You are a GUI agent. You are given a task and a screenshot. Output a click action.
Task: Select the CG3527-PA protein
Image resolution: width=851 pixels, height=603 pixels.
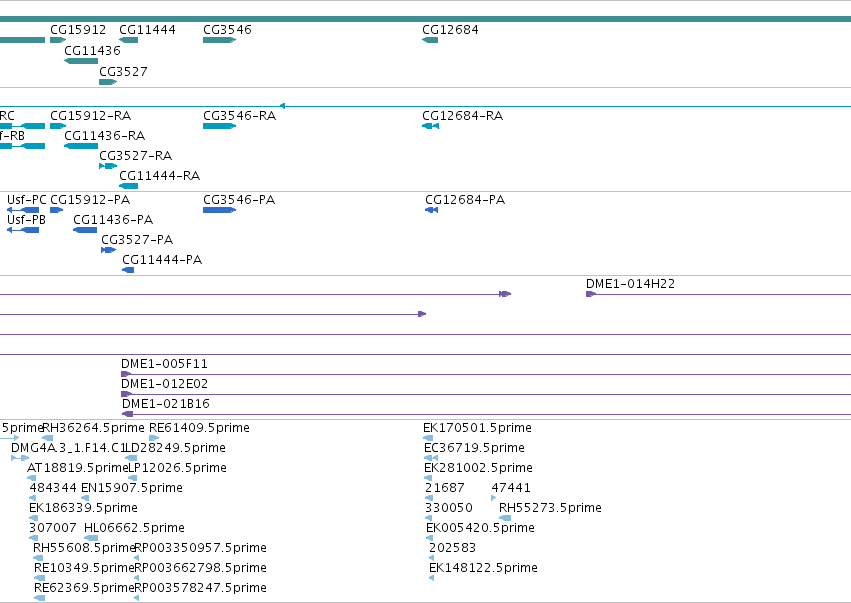109,250
